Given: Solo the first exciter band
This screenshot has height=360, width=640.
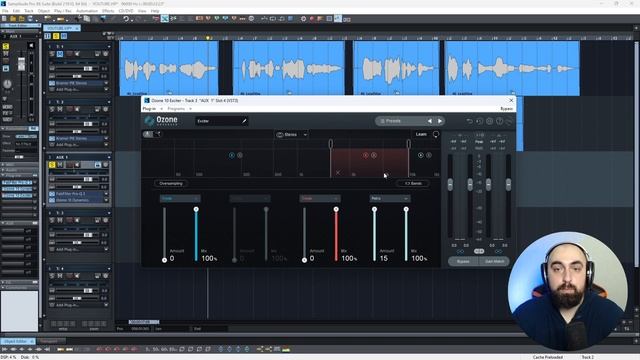Looking at the screenshot, I should coord(240,155).
